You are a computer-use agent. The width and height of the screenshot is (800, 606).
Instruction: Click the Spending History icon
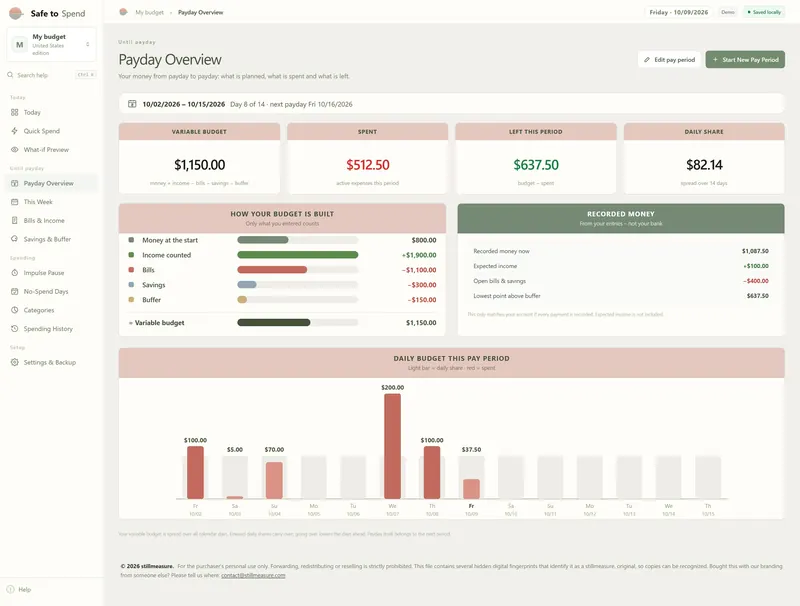[x=14, y=329]
